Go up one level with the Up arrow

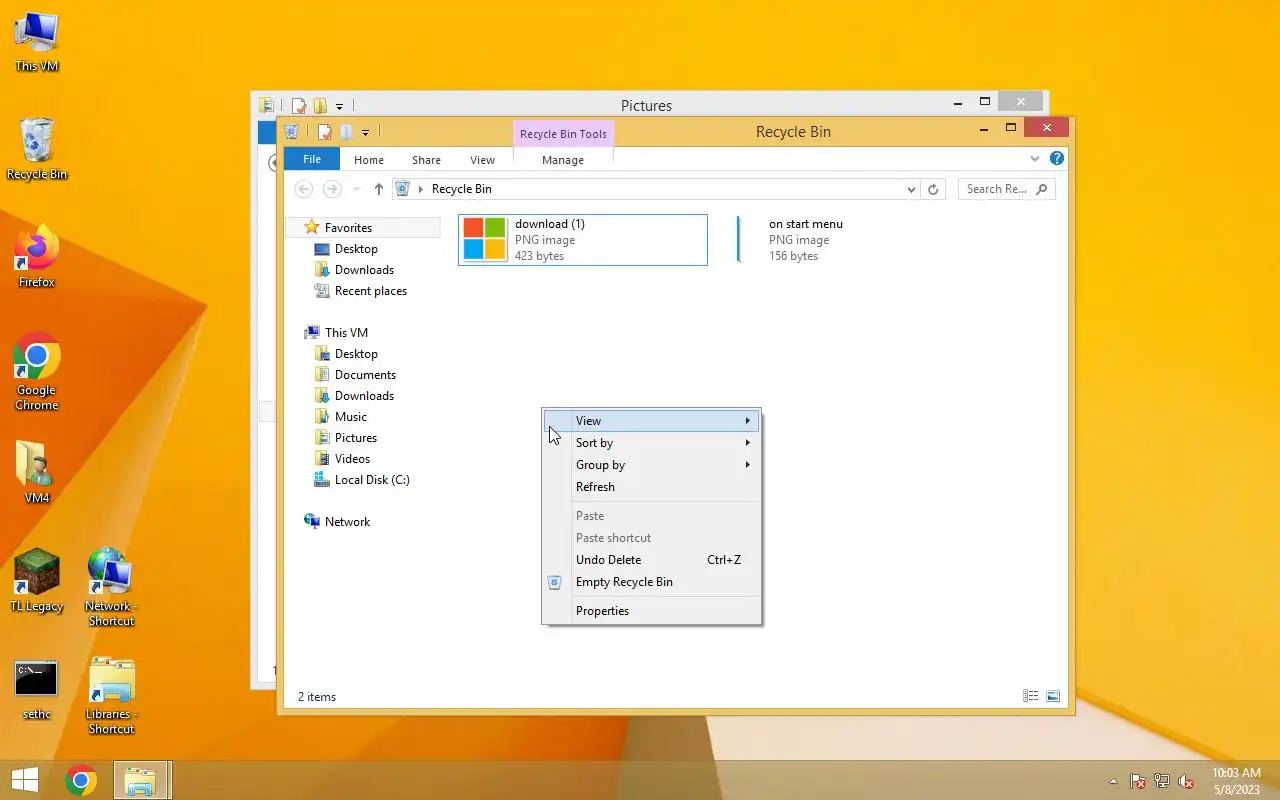pos(378,189)
